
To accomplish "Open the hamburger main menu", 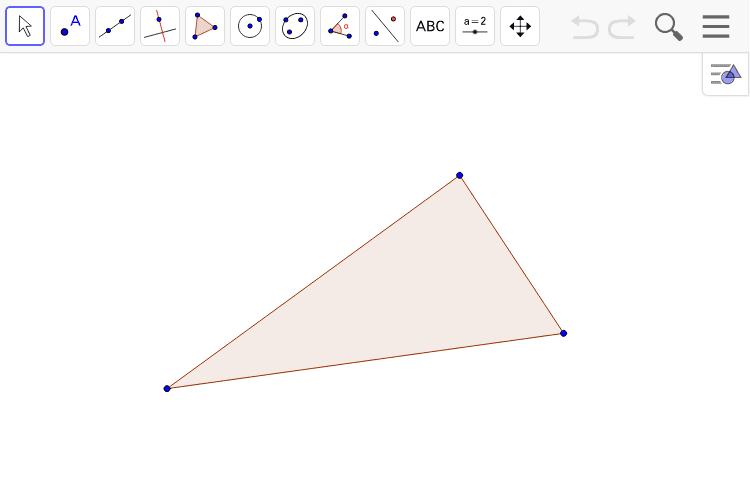I will pos(716,26).
